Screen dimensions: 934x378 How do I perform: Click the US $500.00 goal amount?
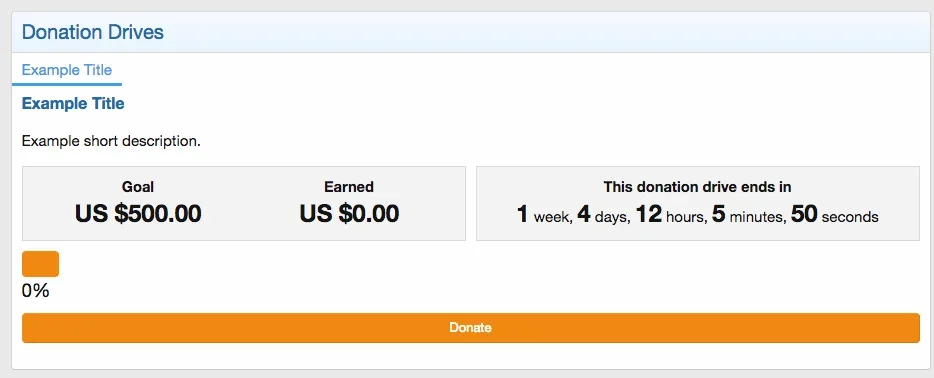138,214
